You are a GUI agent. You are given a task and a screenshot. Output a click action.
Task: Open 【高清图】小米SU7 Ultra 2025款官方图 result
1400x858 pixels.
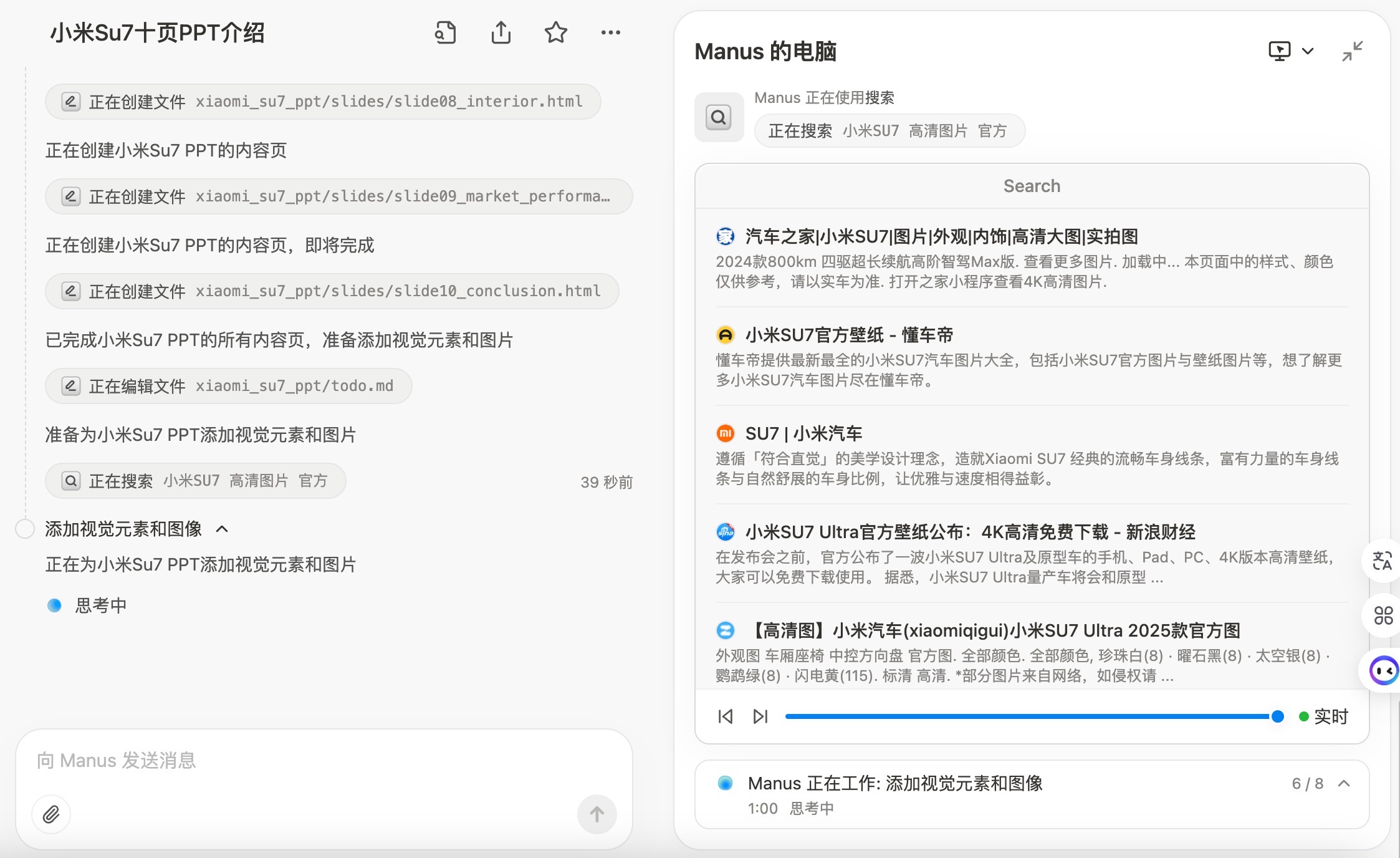tap(992, 631)
